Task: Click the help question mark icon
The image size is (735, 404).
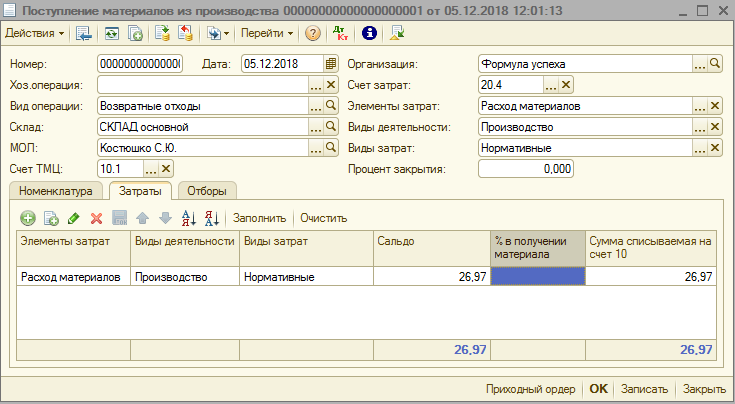Action: (x=313, y=33)
